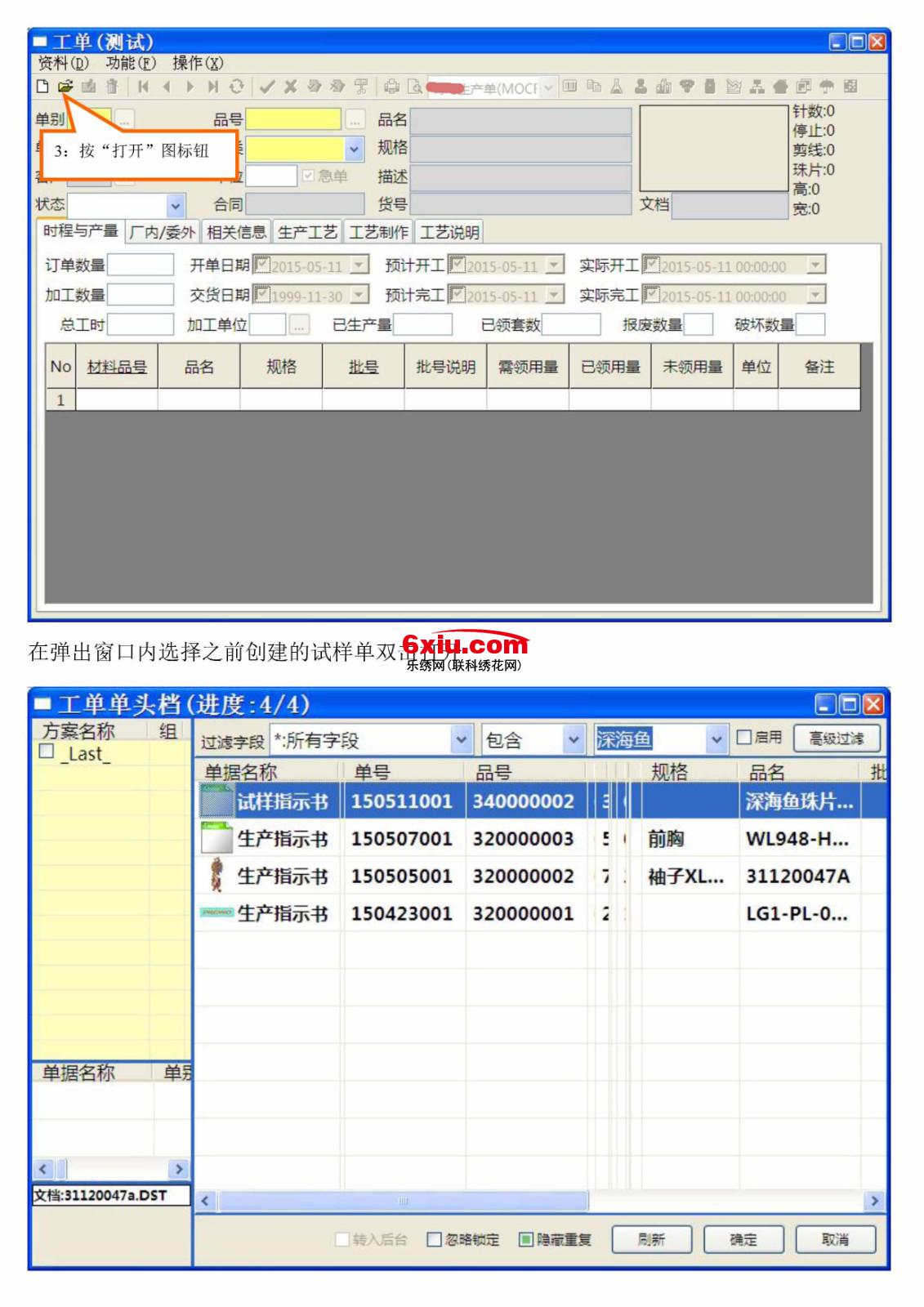Click the 高级过滤 button
Image resolution: width=924 pixels, height=1307 pixels.
(836, 738)
